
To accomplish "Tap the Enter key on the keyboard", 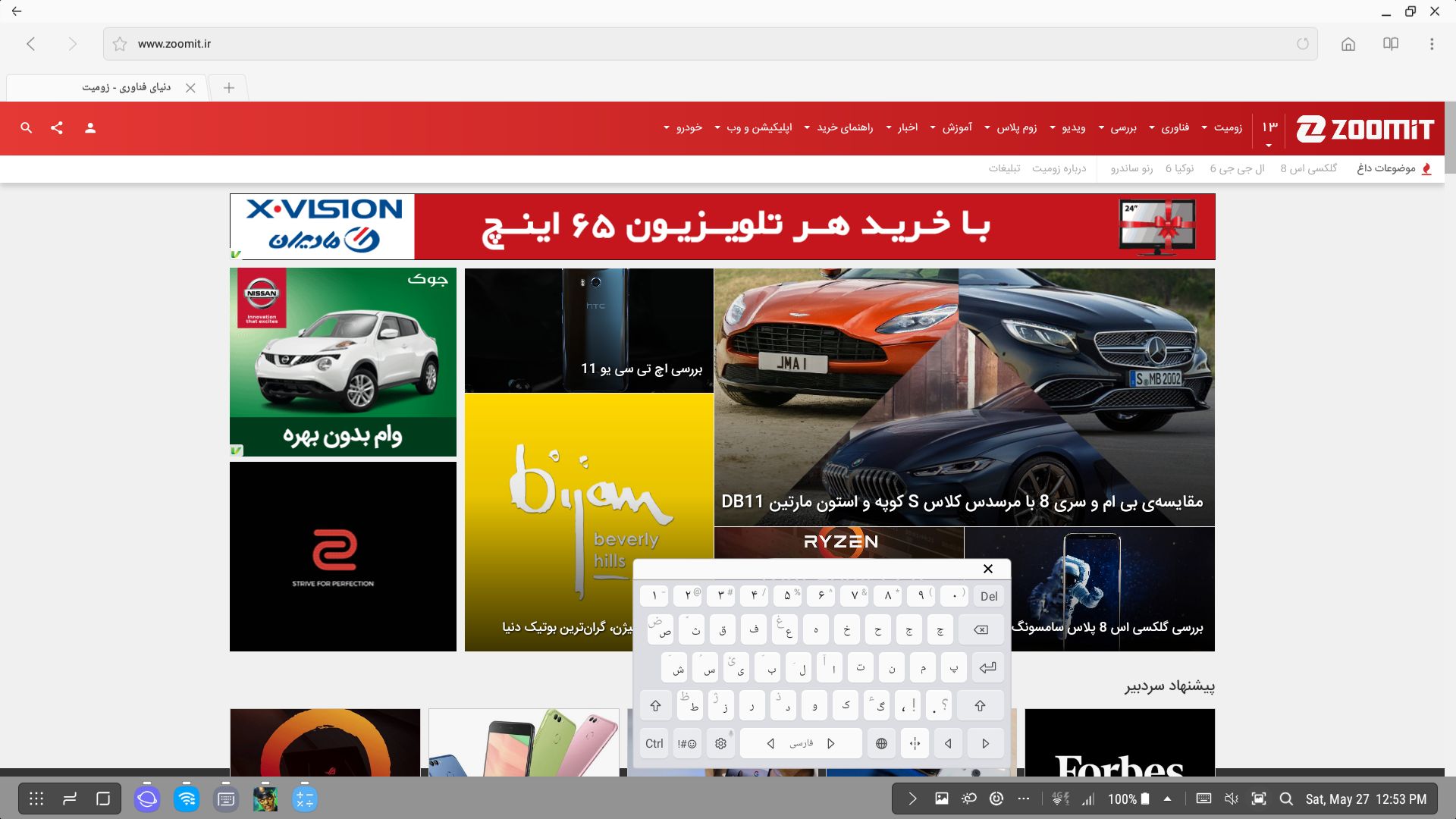I will point(988,668).
